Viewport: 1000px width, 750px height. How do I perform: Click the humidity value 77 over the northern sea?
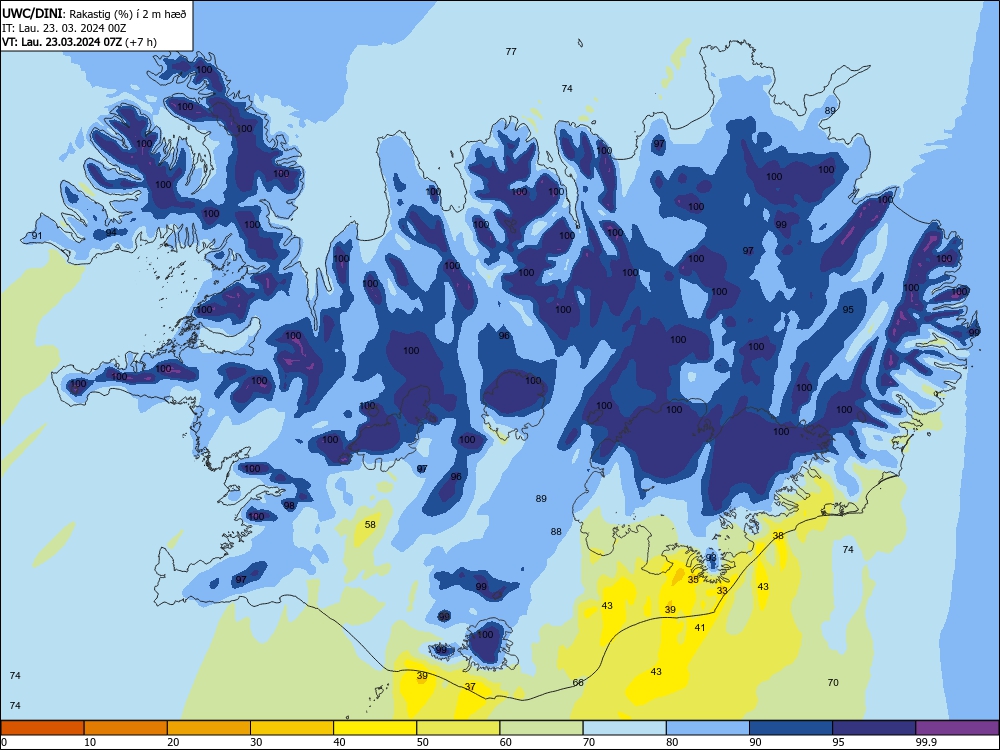[x=511, y=52]
